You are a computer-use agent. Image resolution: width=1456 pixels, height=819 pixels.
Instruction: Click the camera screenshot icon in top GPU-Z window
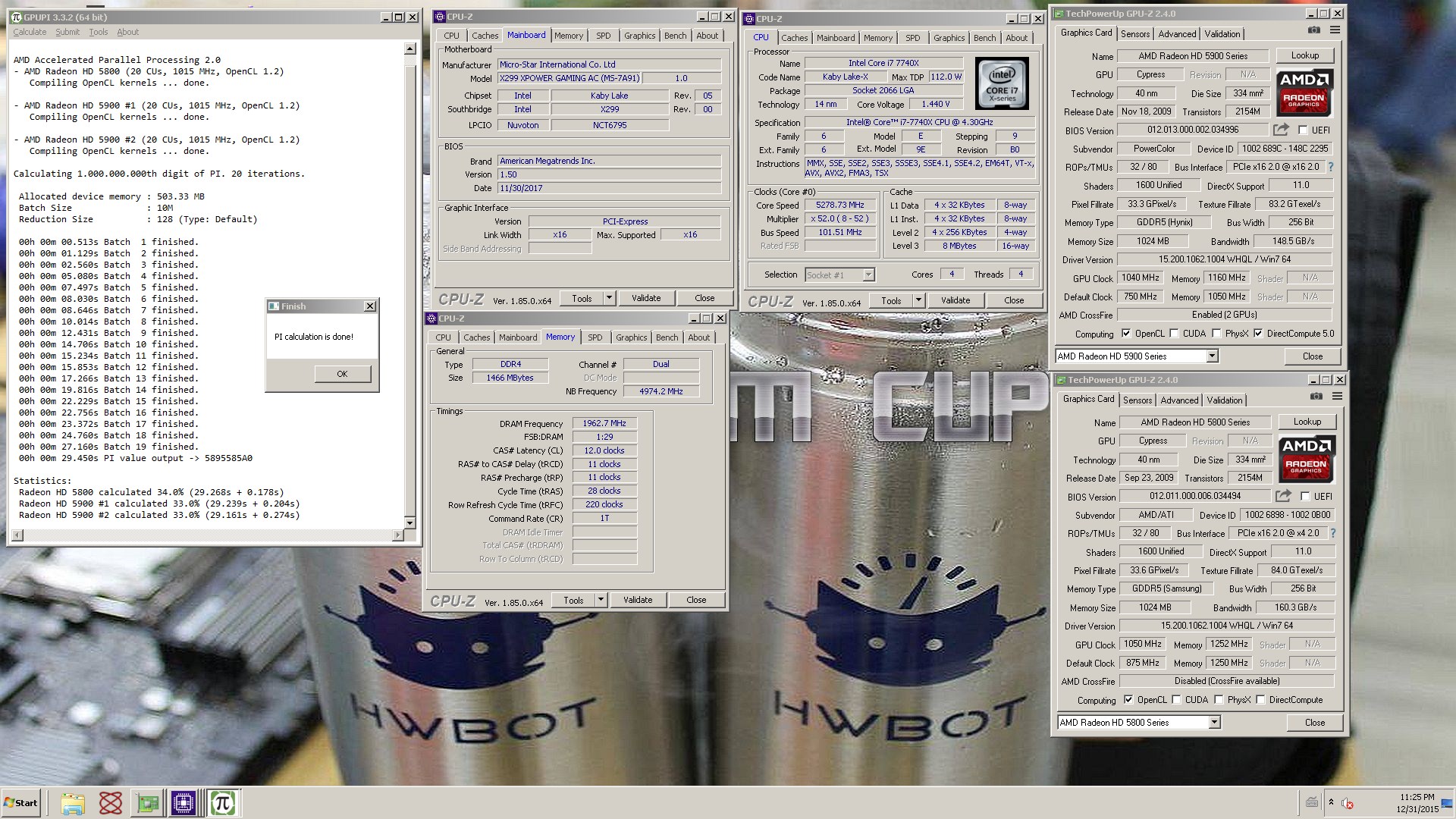pyautogui.click(x=1313, y=30)
